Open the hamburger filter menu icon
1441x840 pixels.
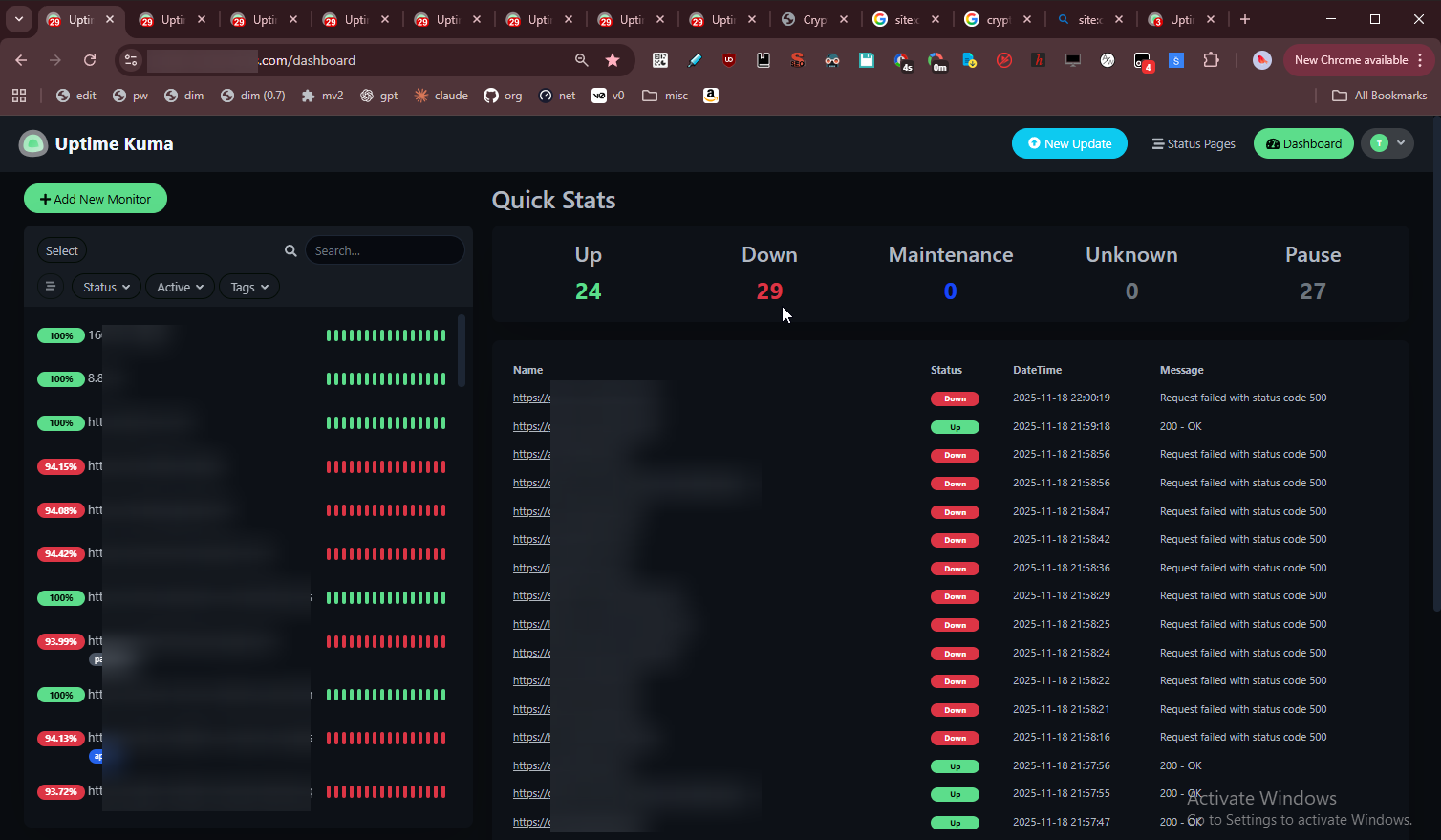pyautogui.click(x=51, y=287)
